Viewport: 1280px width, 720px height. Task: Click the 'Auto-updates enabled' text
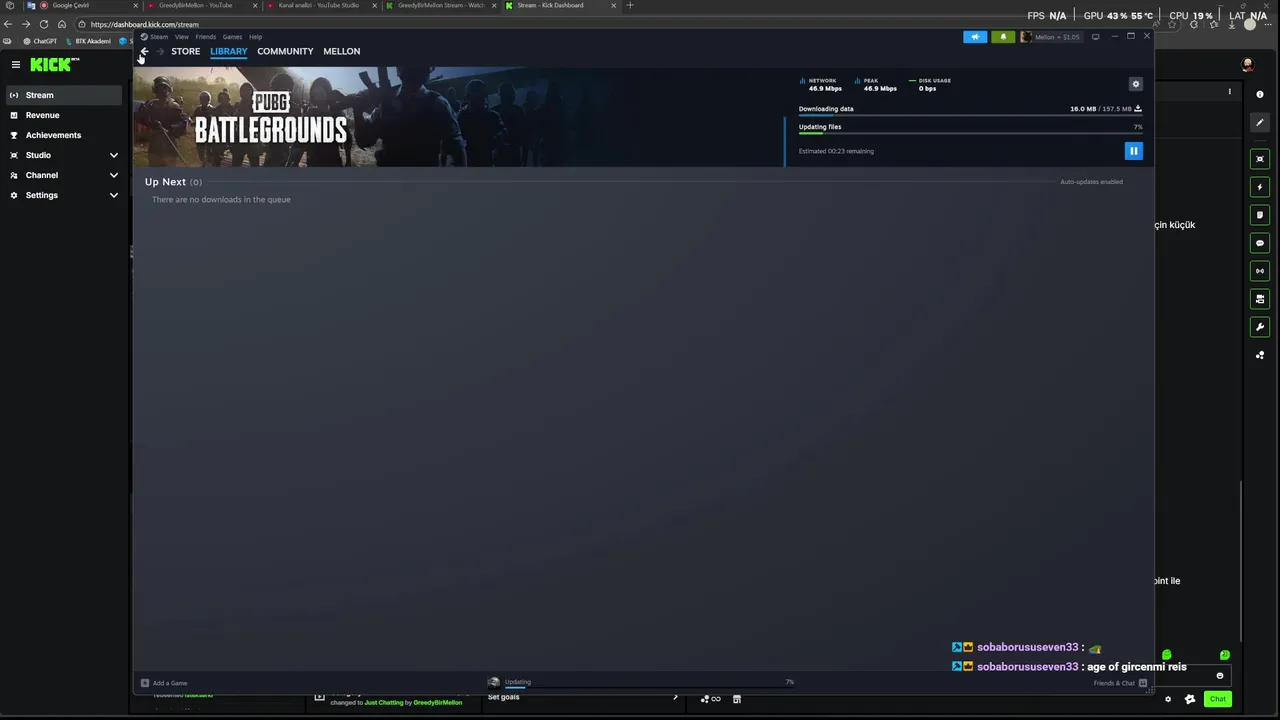pyautogui.click(x=1091, y=182)
